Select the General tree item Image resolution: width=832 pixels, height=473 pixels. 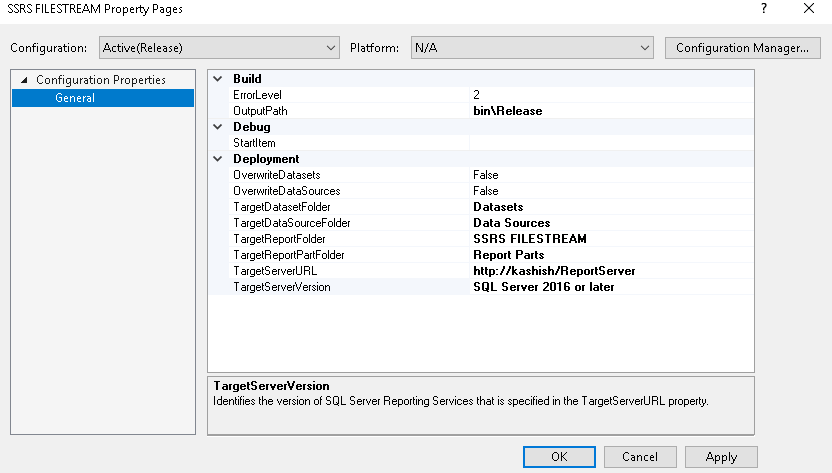[76, 98]
